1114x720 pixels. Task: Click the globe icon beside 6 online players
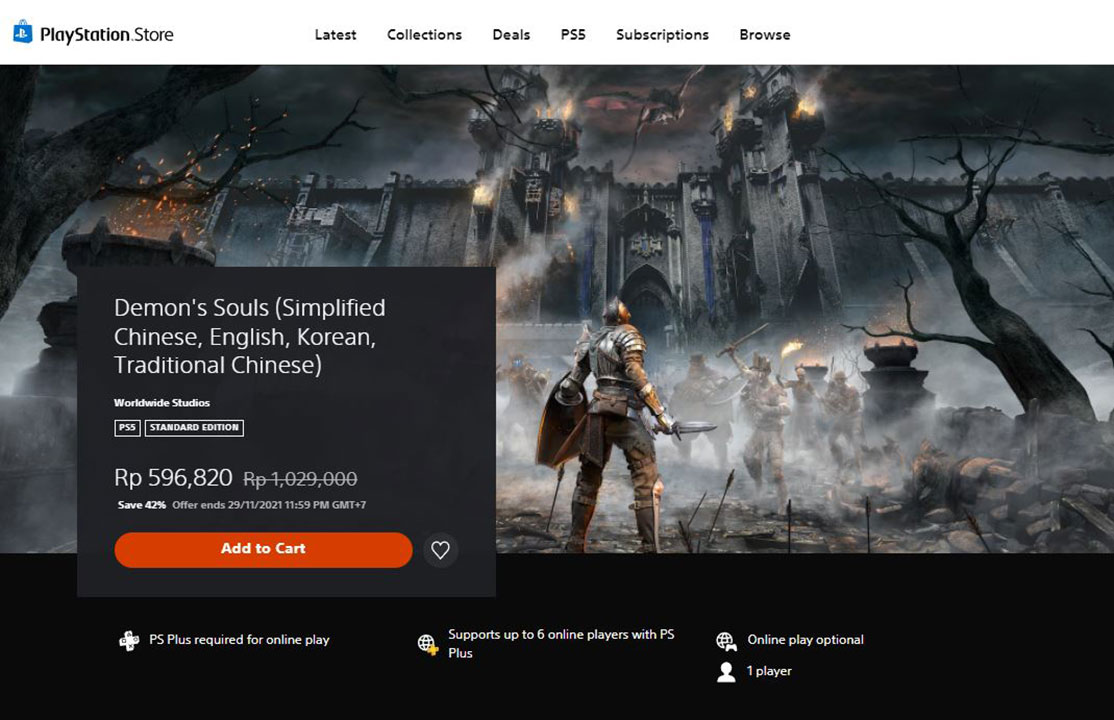(428, 645)
